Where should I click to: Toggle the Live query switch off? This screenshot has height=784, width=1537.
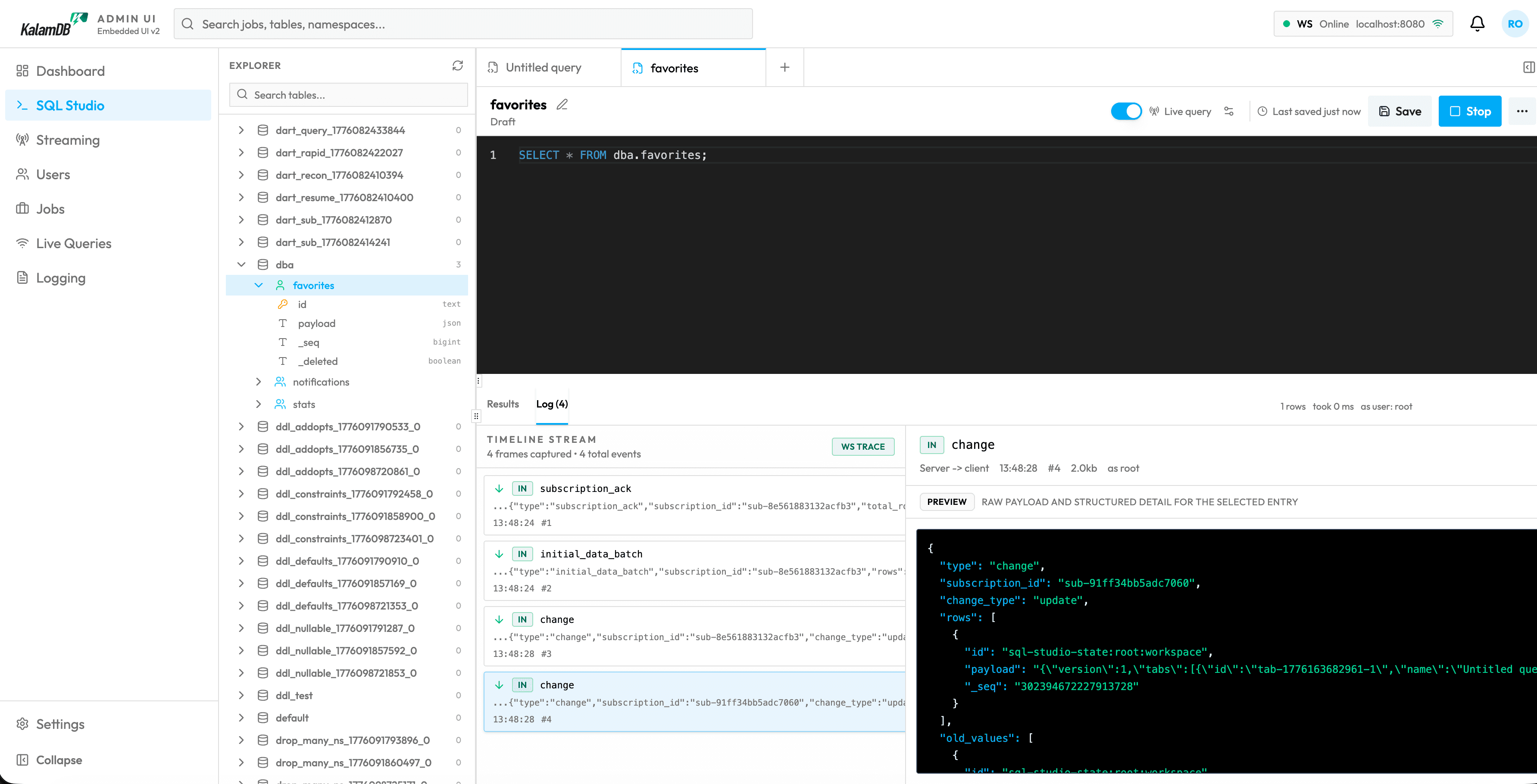[x=1126, y=111]
